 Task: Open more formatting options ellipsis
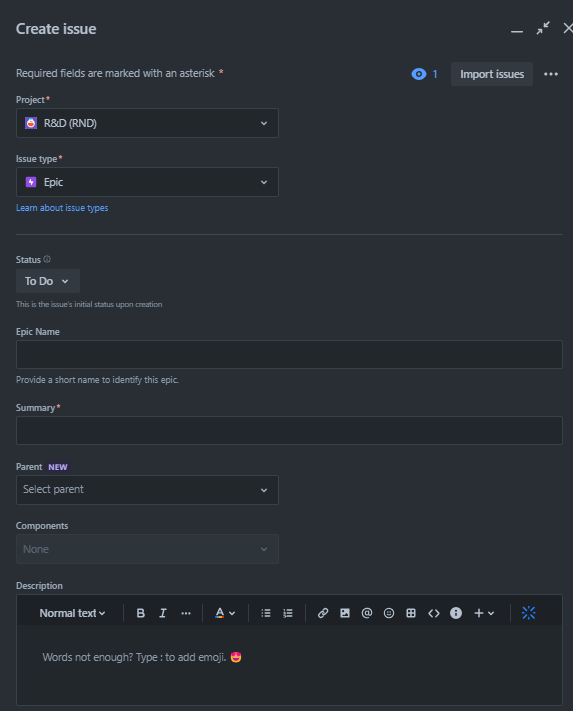pyautogui.click(x=186, y=613)
